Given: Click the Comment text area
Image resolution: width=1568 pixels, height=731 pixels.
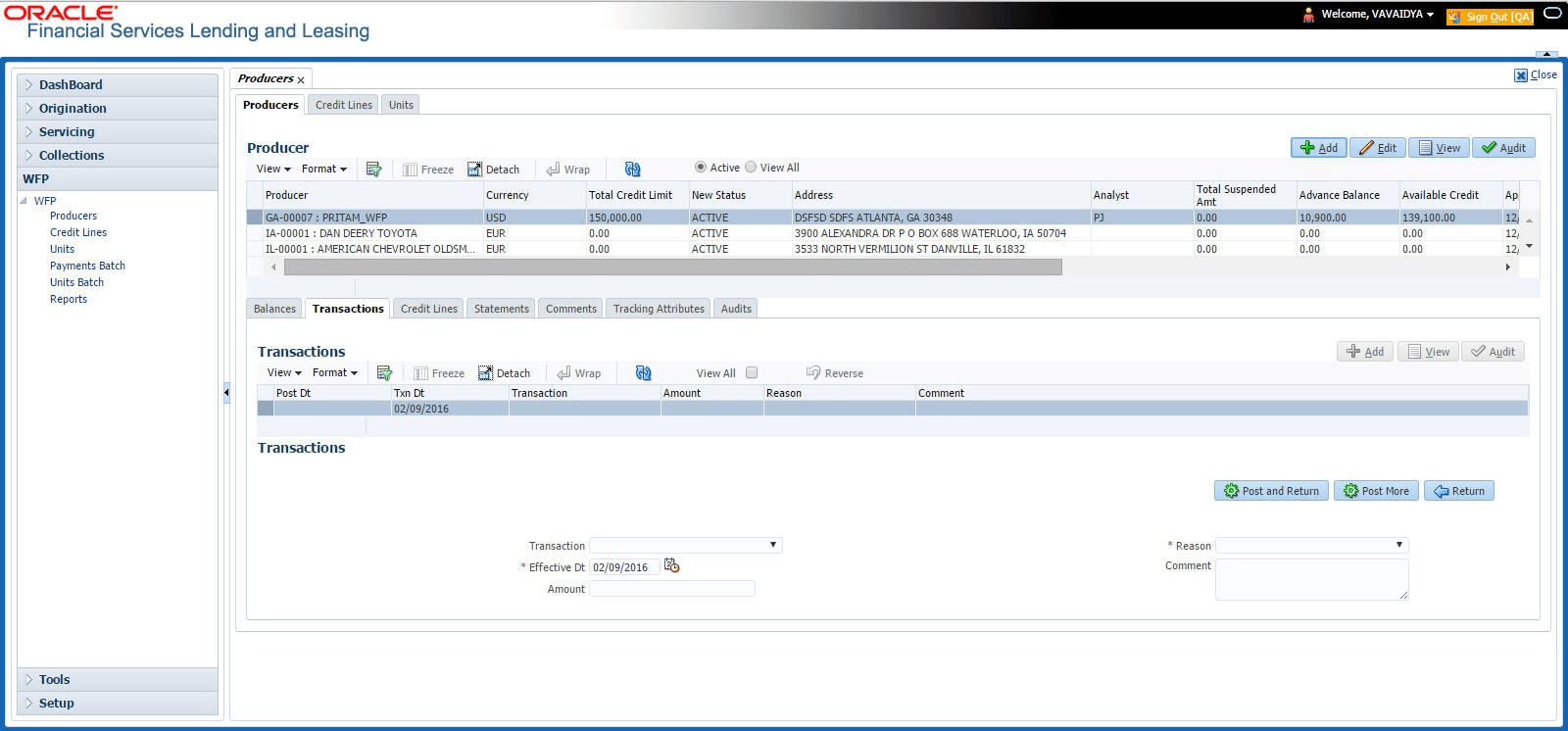Looking at the screenshot, I should [1311, 579].
